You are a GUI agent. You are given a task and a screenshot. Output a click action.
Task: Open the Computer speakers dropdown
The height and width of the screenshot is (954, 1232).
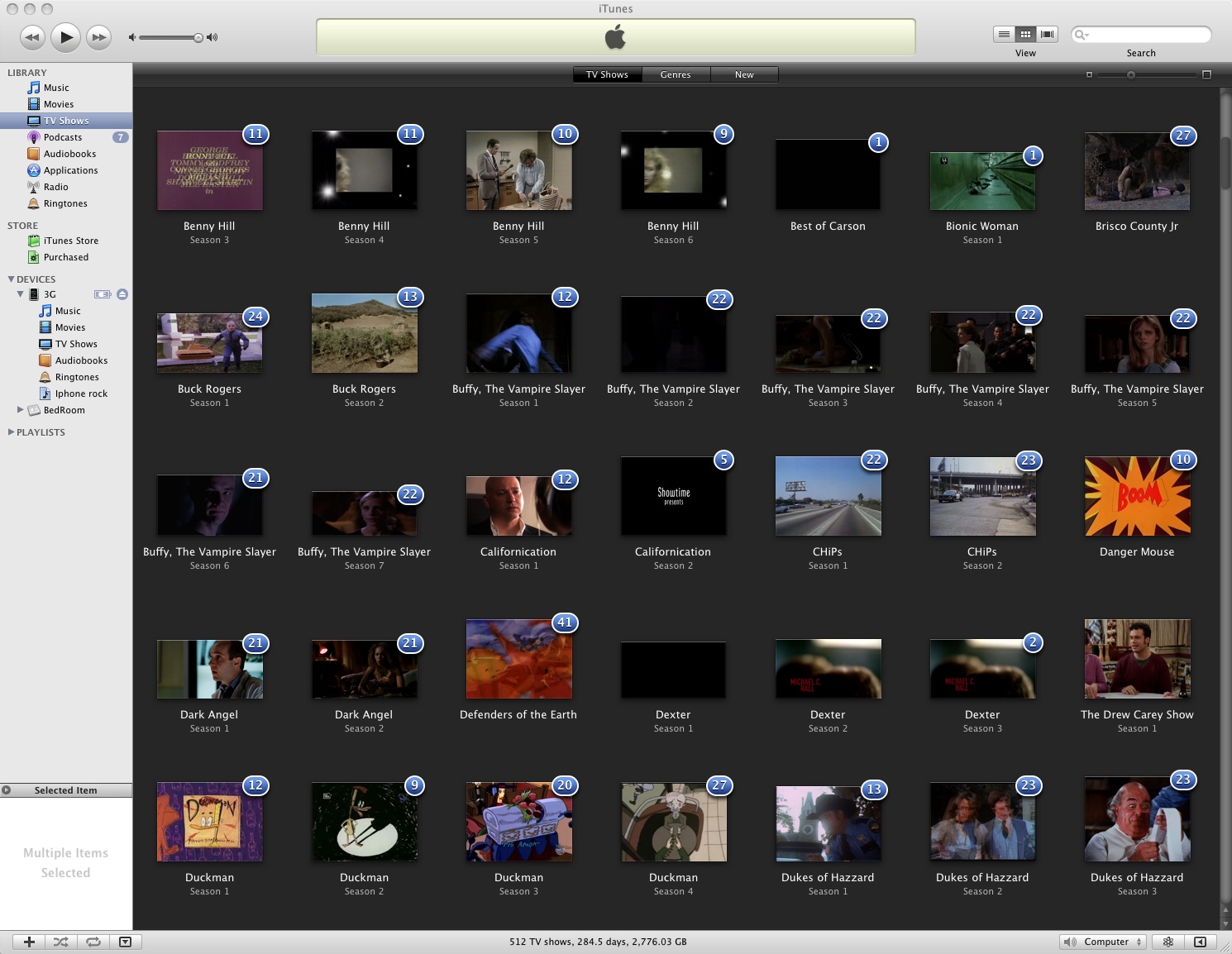click(1103, 942)
